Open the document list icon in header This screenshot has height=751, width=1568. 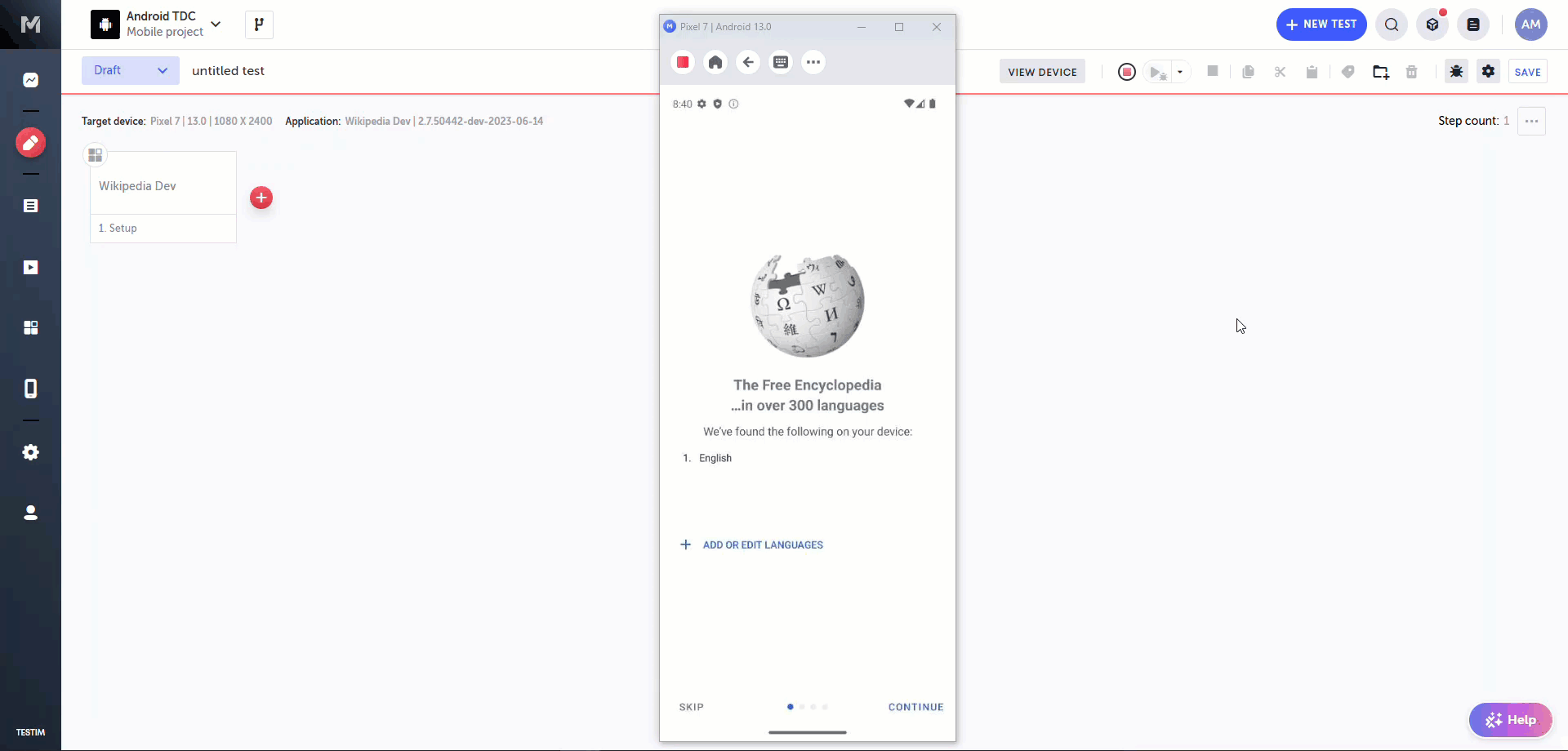(x=1473, y=24)
